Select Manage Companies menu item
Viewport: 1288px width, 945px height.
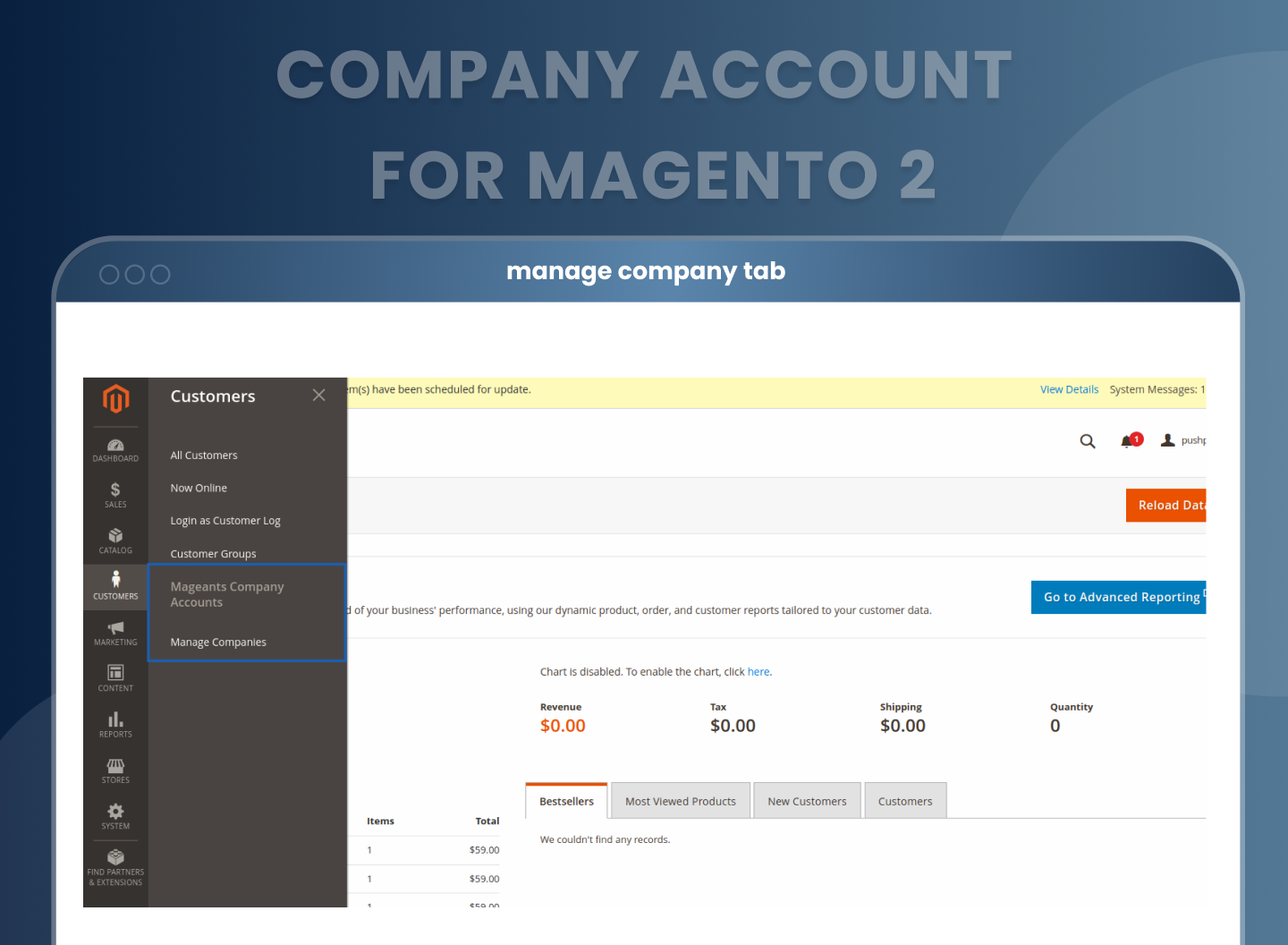click(218, 643)
